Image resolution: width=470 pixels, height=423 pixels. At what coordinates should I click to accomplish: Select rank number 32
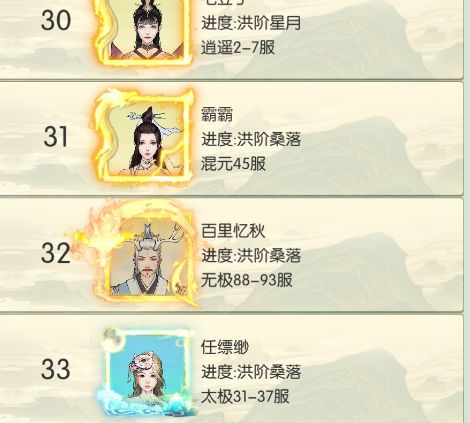[x=56, y=253]
